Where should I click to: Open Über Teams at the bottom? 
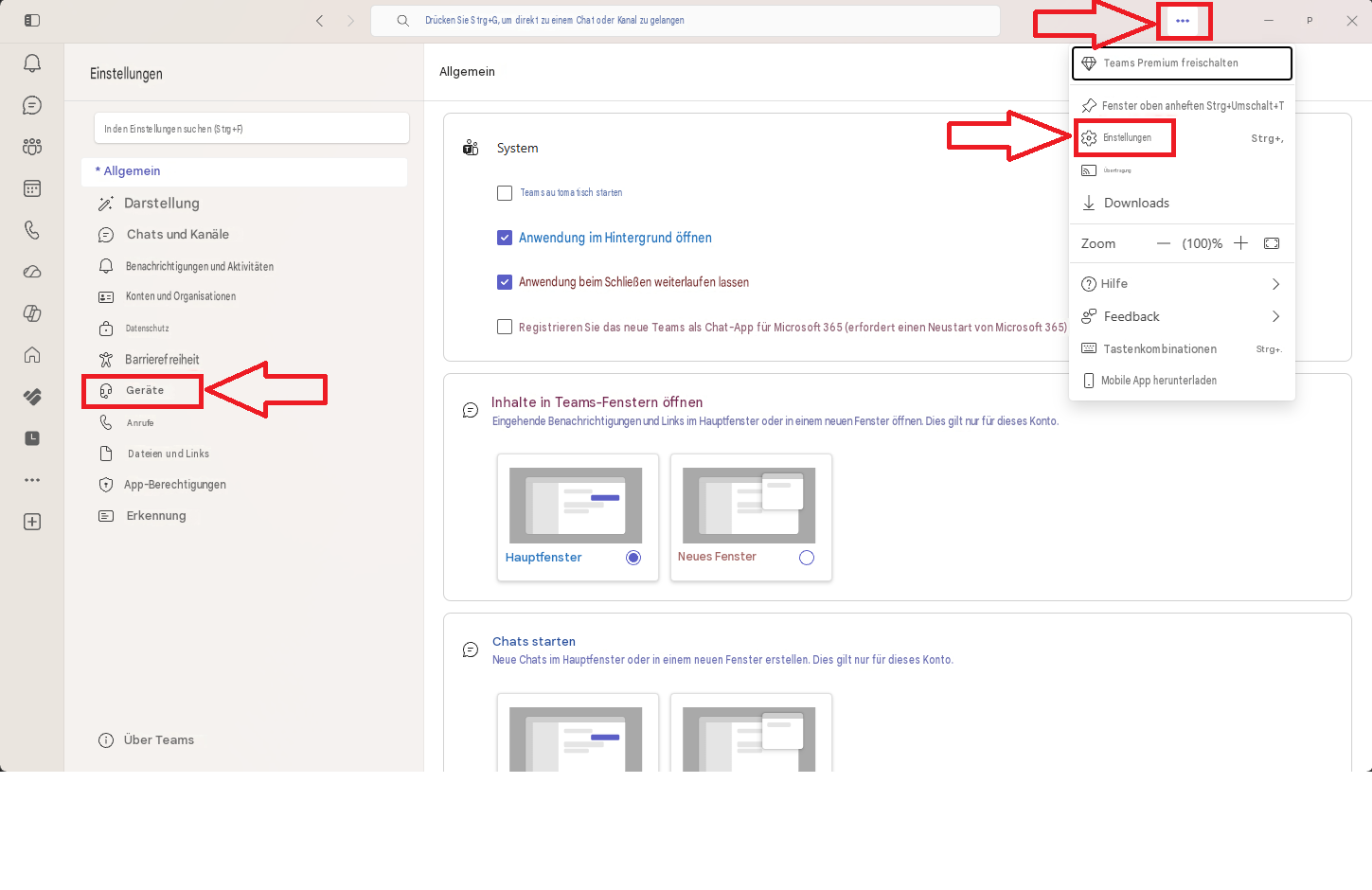click(147, 740)
